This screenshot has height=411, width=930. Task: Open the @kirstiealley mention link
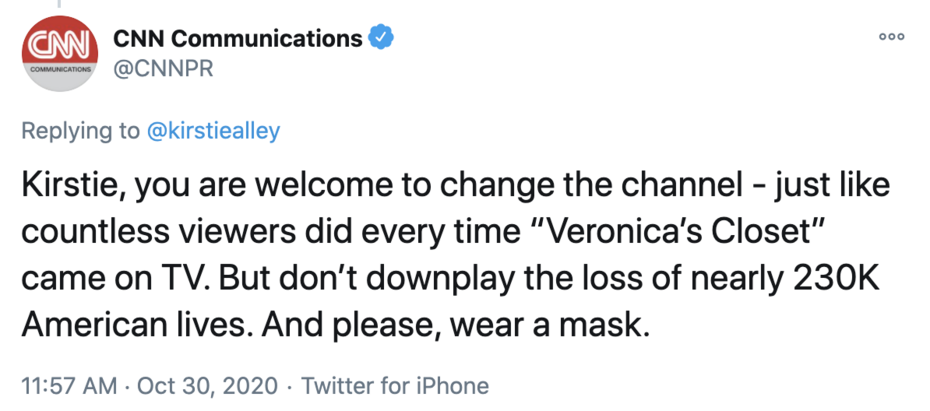click(213, 132)
